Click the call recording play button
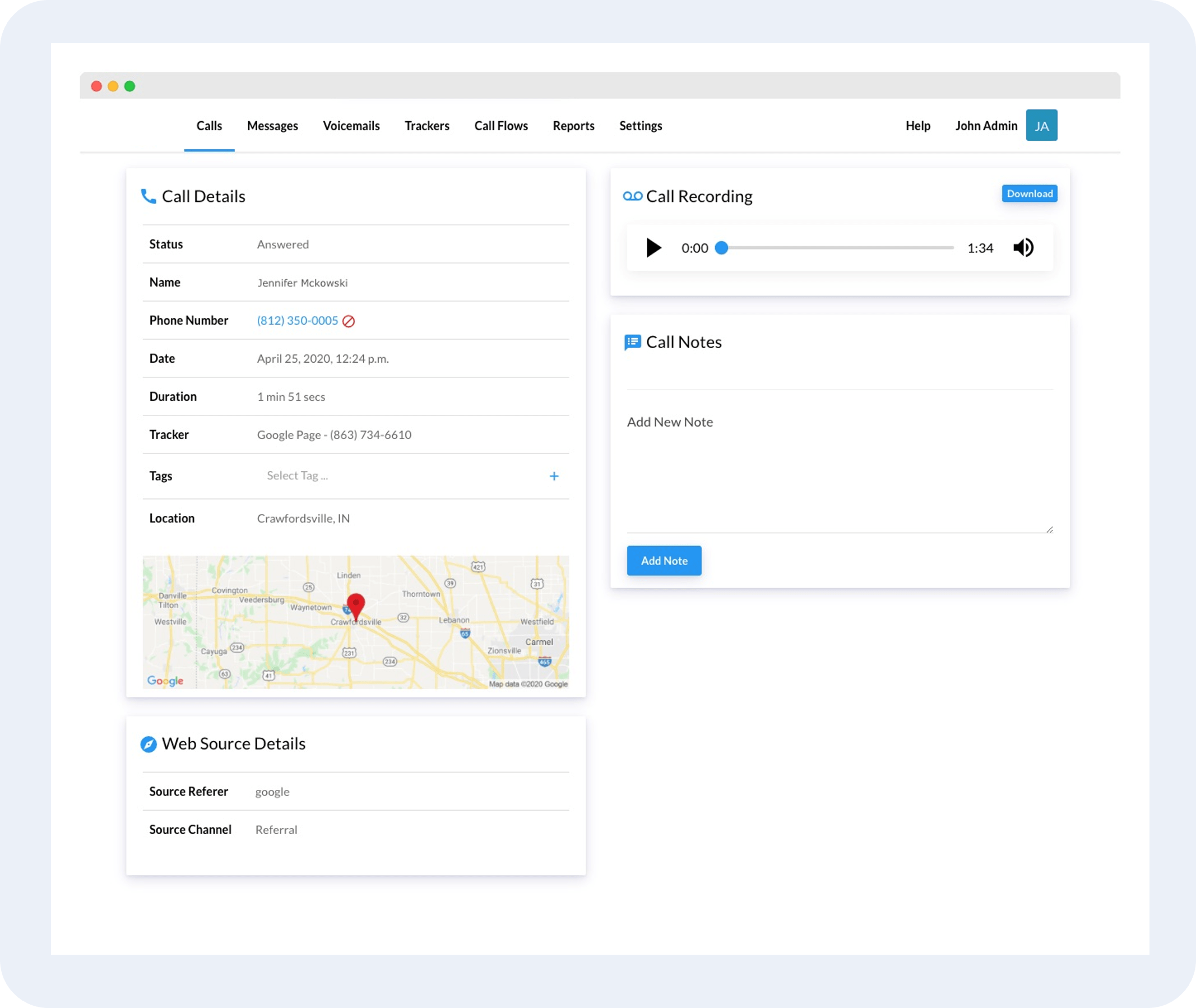Image resolution: width=1196 pixels, height=1008 pixels. [651, 247]
